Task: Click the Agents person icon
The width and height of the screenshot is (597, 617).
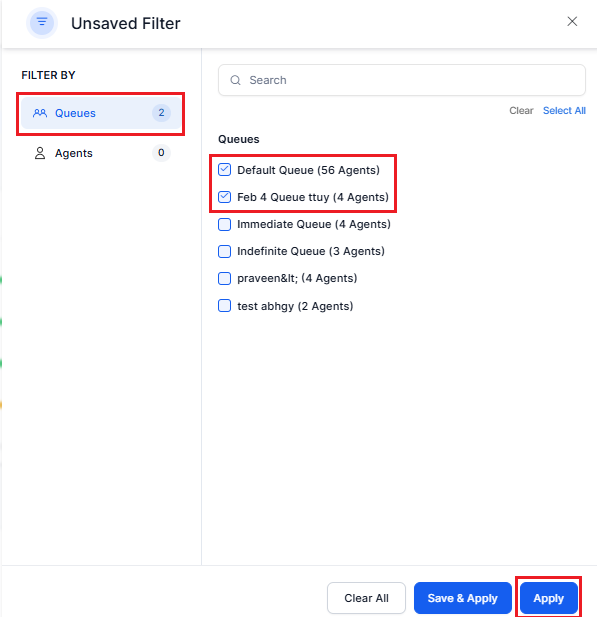Action: click(x=40, y=153)
